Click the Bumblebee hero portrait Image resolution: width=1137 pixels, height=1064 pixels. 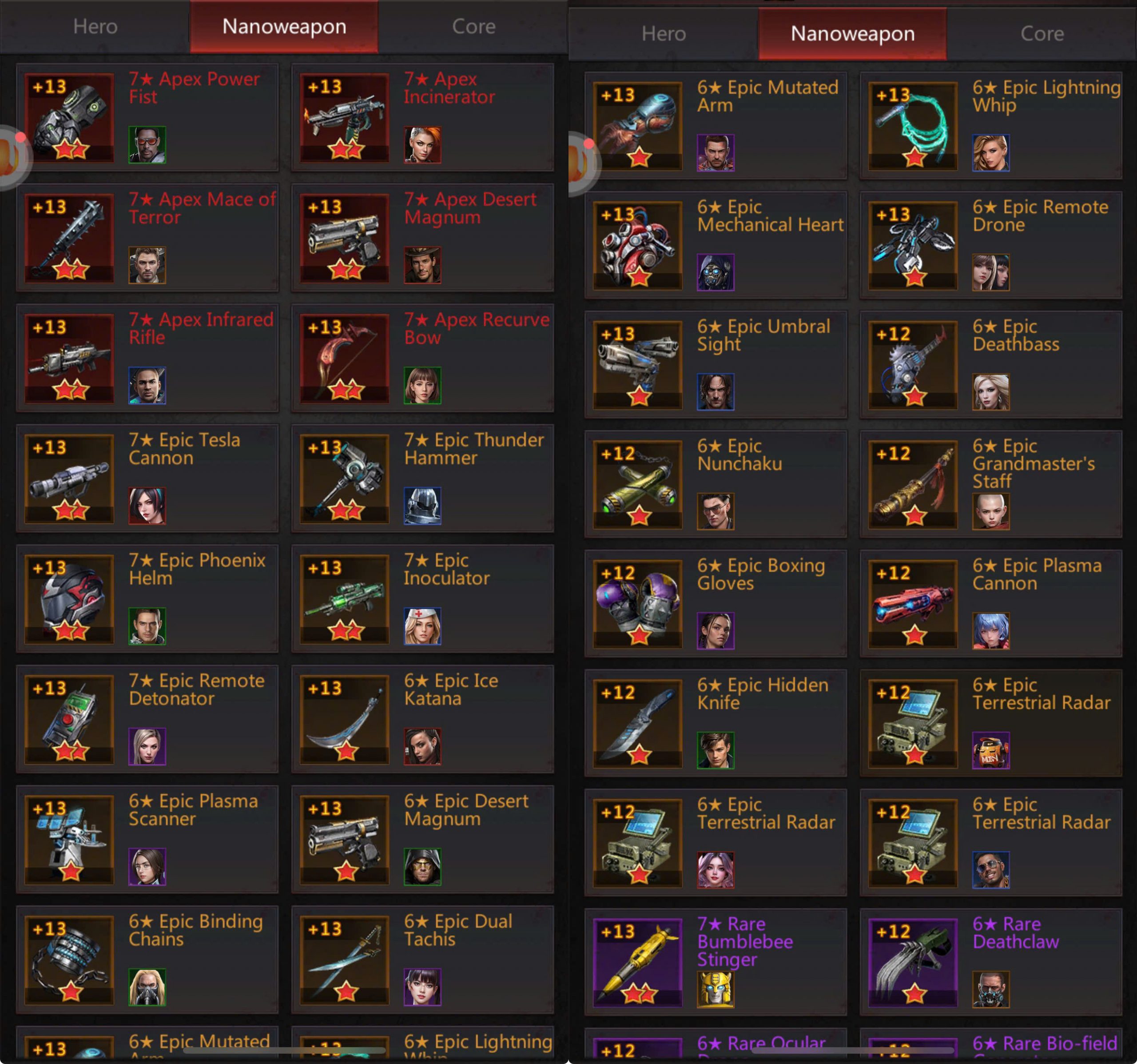716,989
